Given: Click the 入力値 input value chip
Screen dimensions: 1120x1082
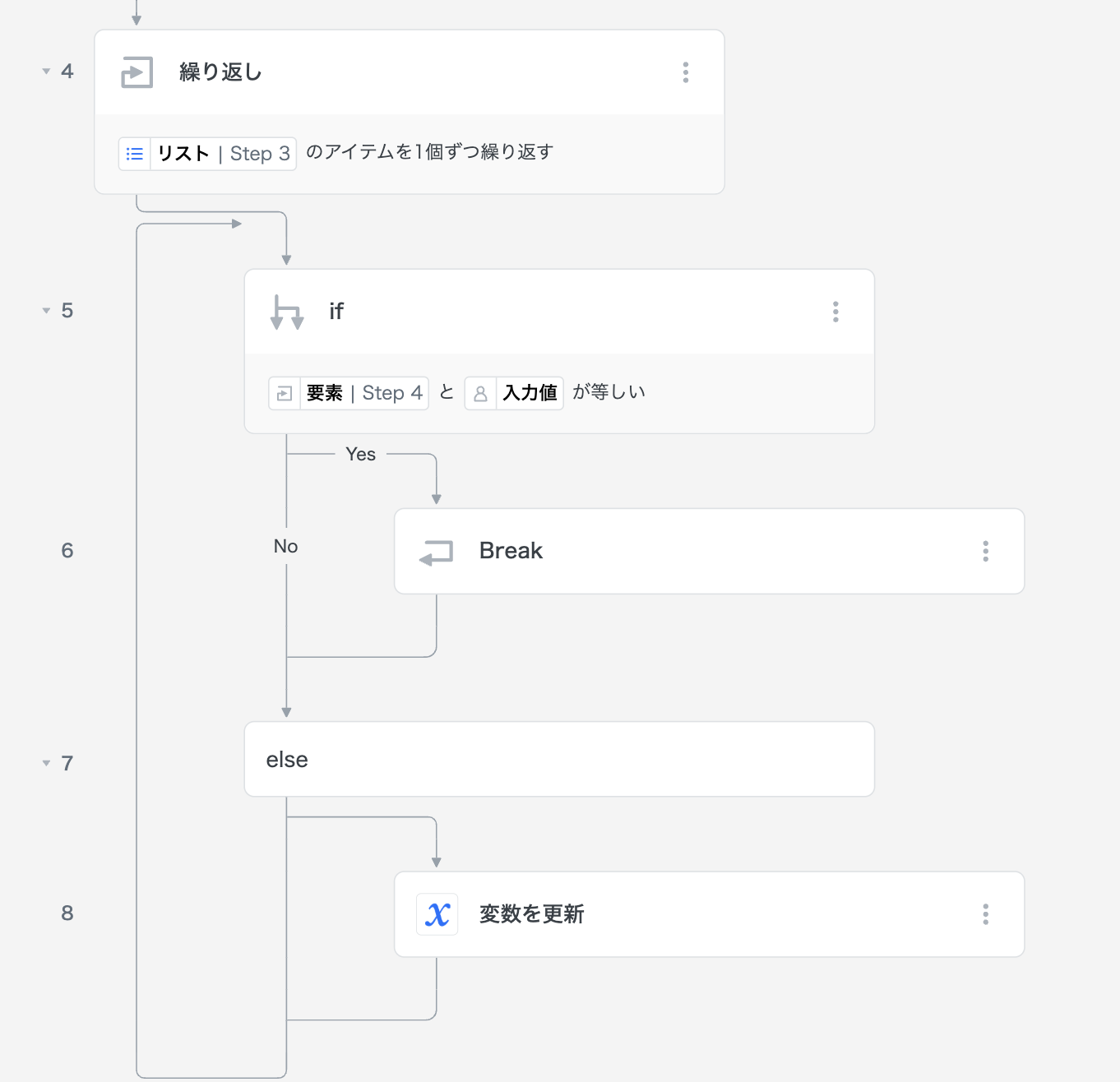Looking at the screenshot, I should [514, 393].
